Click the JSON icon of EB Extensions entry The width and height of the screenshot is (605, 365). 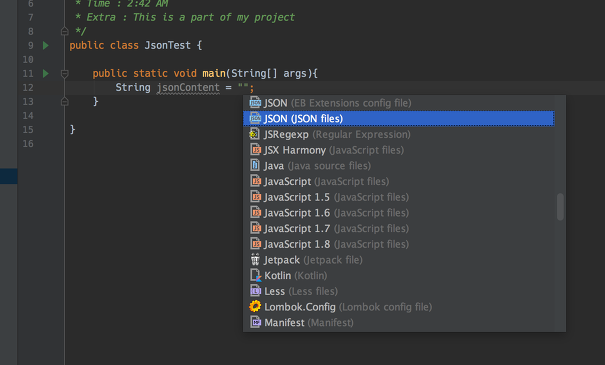[x=255, y=103]
